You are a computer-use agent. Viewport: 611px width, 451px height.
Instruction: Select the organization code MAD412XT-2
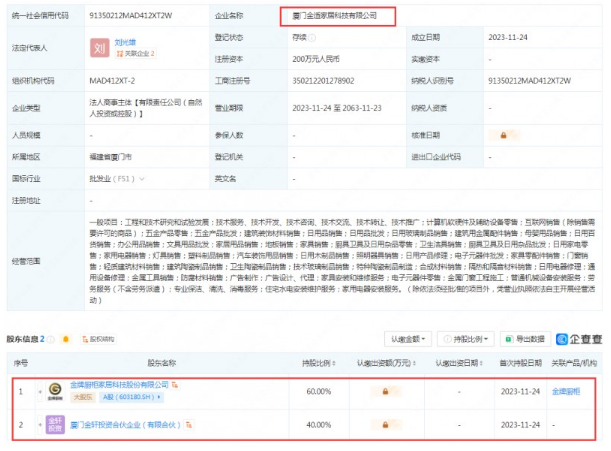tap(112, 81)
